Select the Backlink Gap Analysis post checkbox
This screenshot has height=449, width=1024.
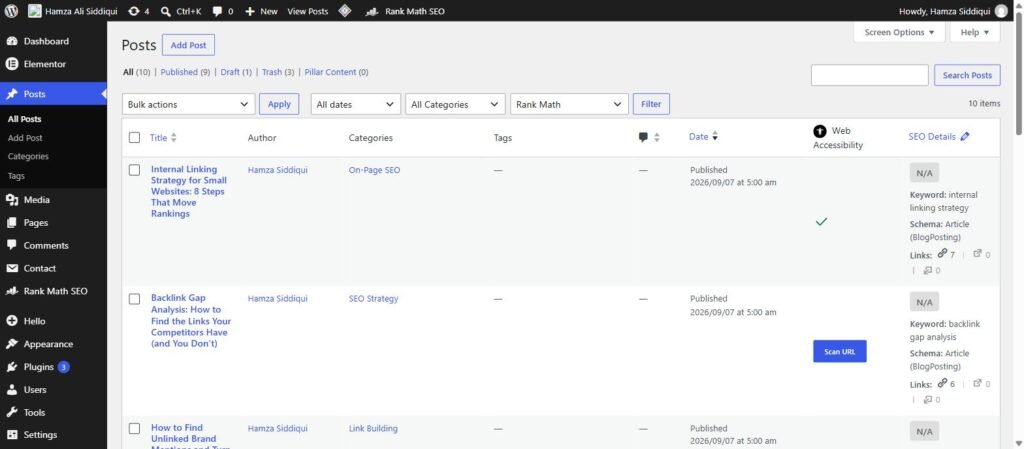click(x=135, y=299)
